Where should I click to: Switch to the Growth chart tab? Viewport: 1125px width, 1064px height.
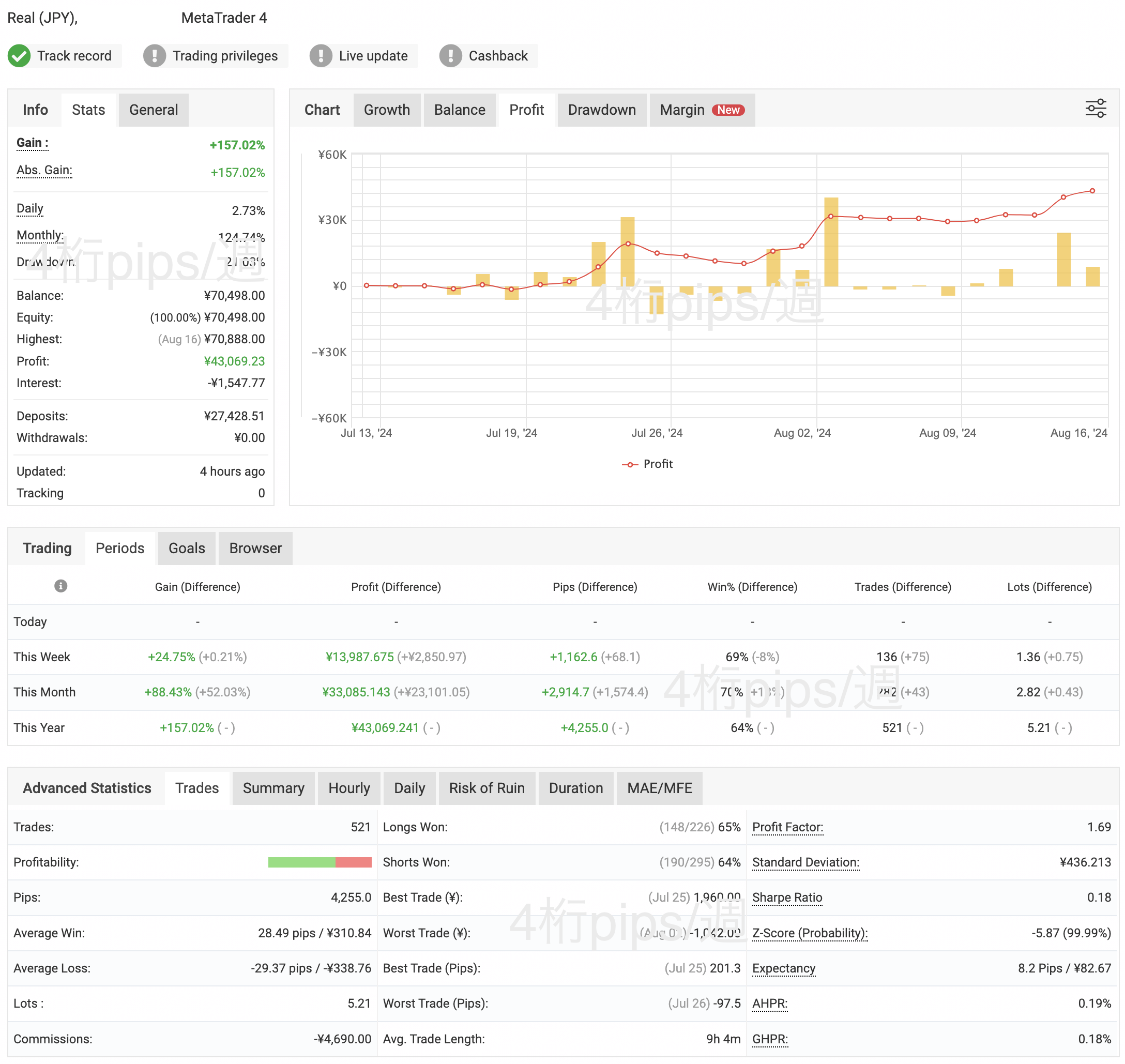[387, 110]
